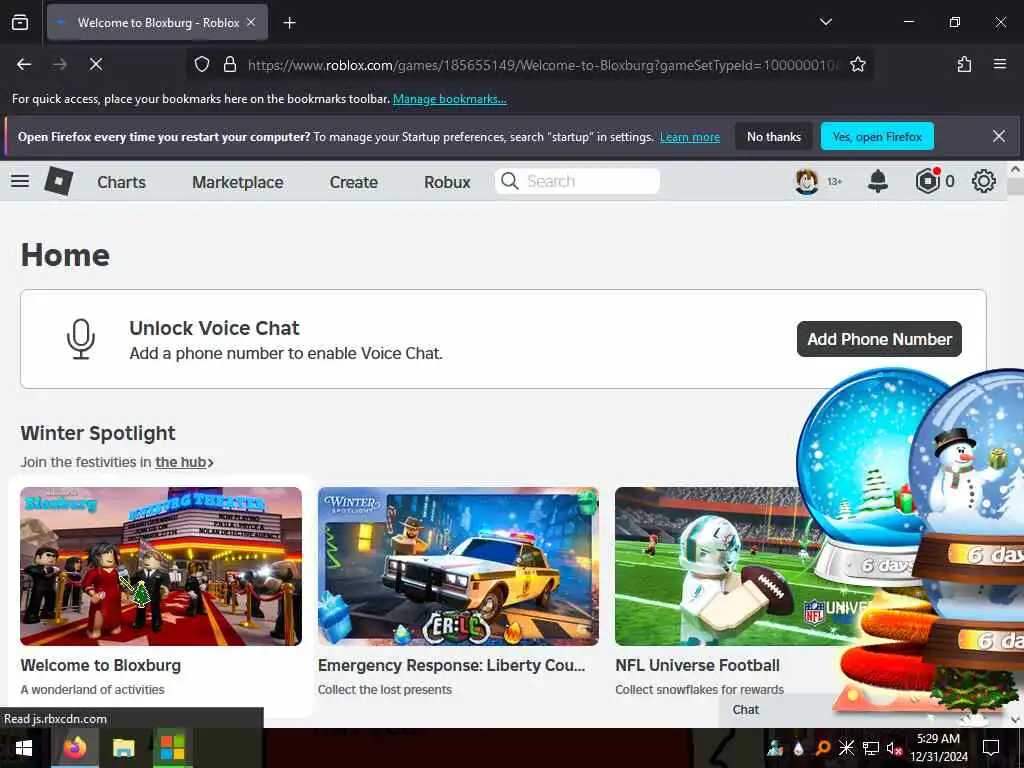Open Welcome to Bloxburg game thumbnail
Image resolution: width=1024 pixels, height=768 pixels.
click(x=161, y=566)
